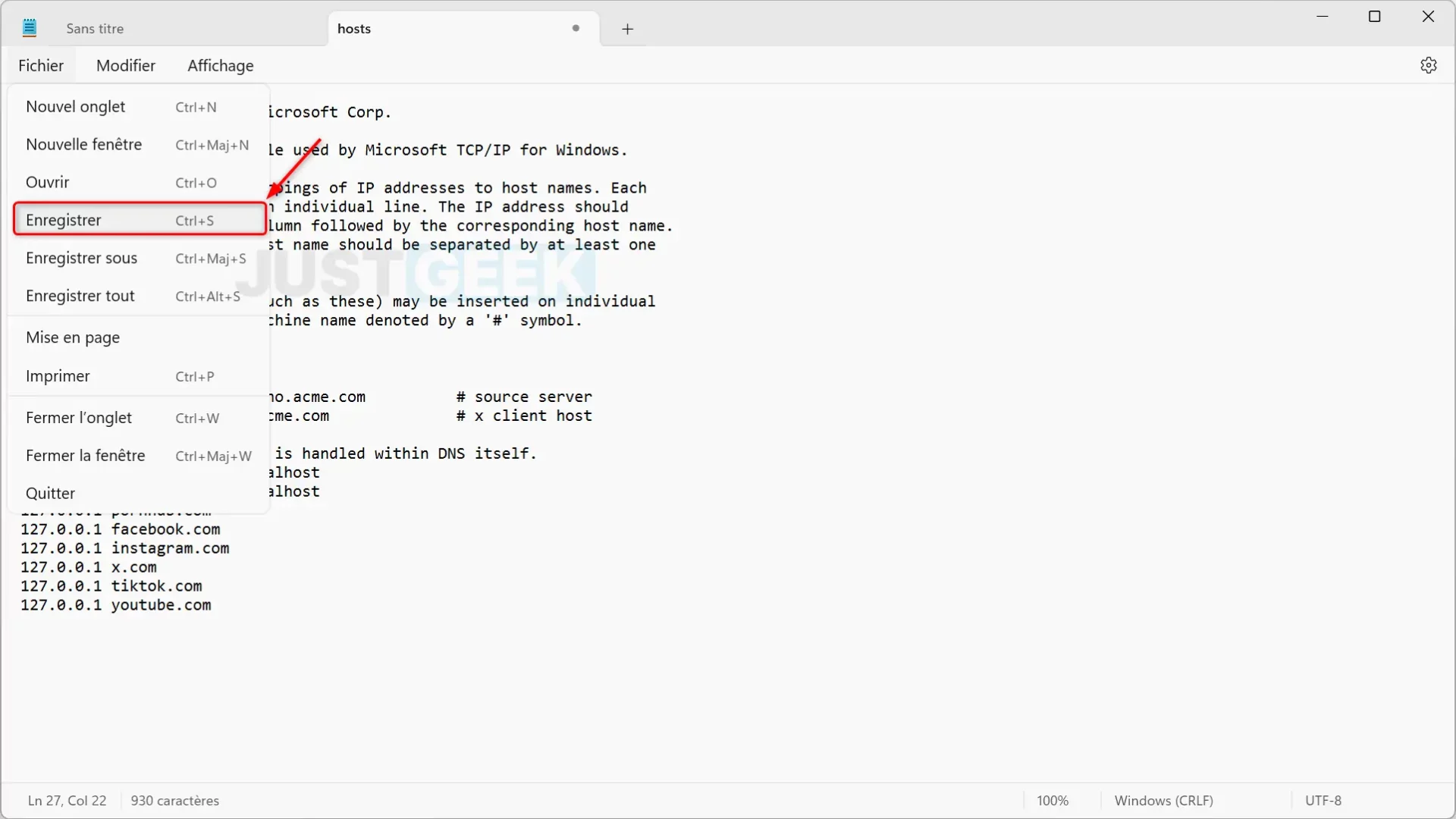Click the 930 caractères status entry
Viewport: 1456px width, 819px height.
coord(174,801)
